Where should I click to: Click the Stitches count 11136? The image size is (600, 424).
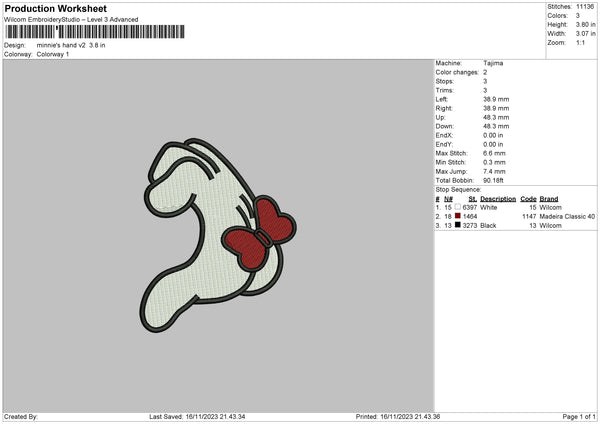click(585, 7)
